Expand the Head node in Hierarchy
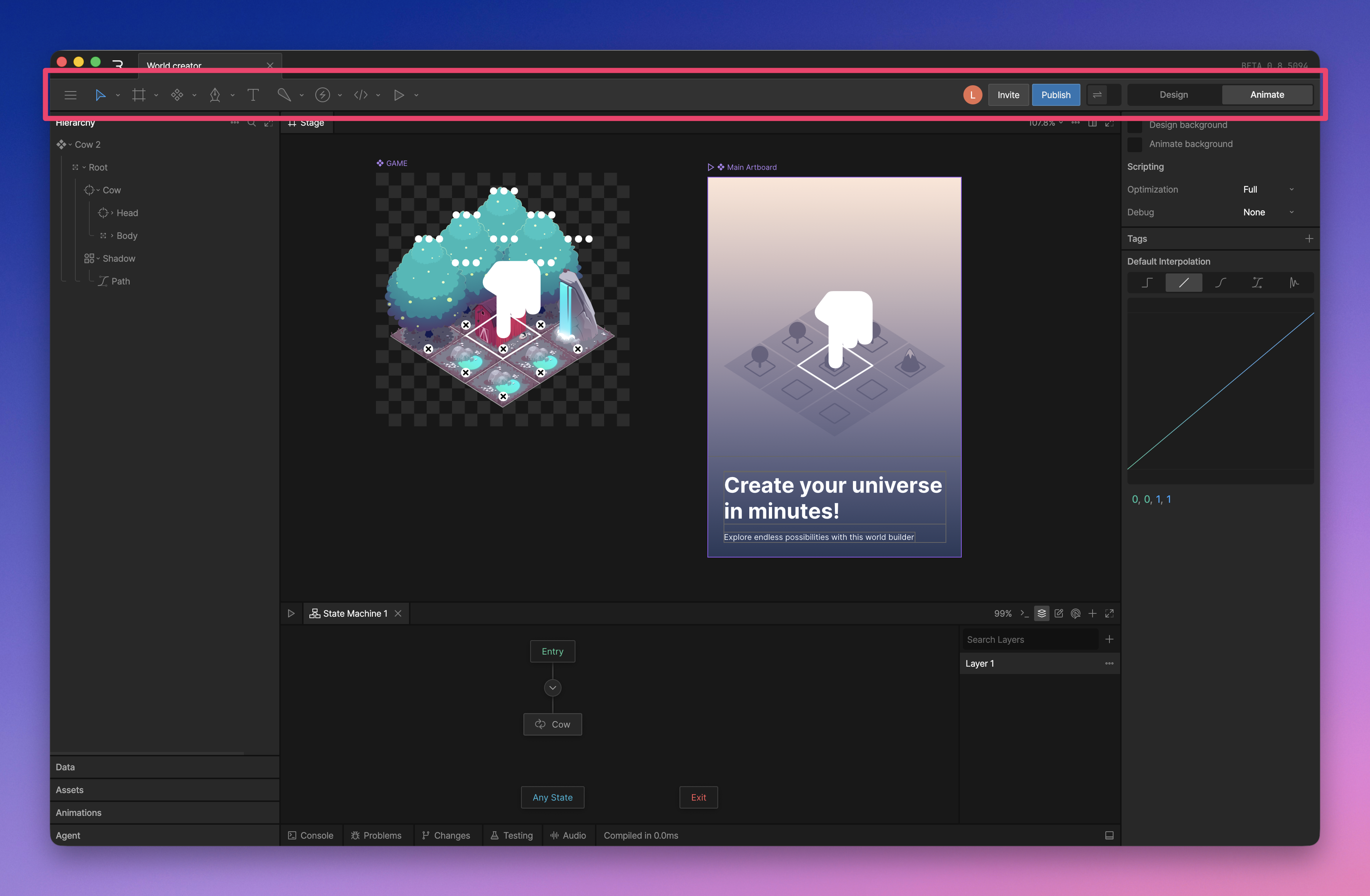The height and width of the screenshot is (896, 1370). pos(112,213)
